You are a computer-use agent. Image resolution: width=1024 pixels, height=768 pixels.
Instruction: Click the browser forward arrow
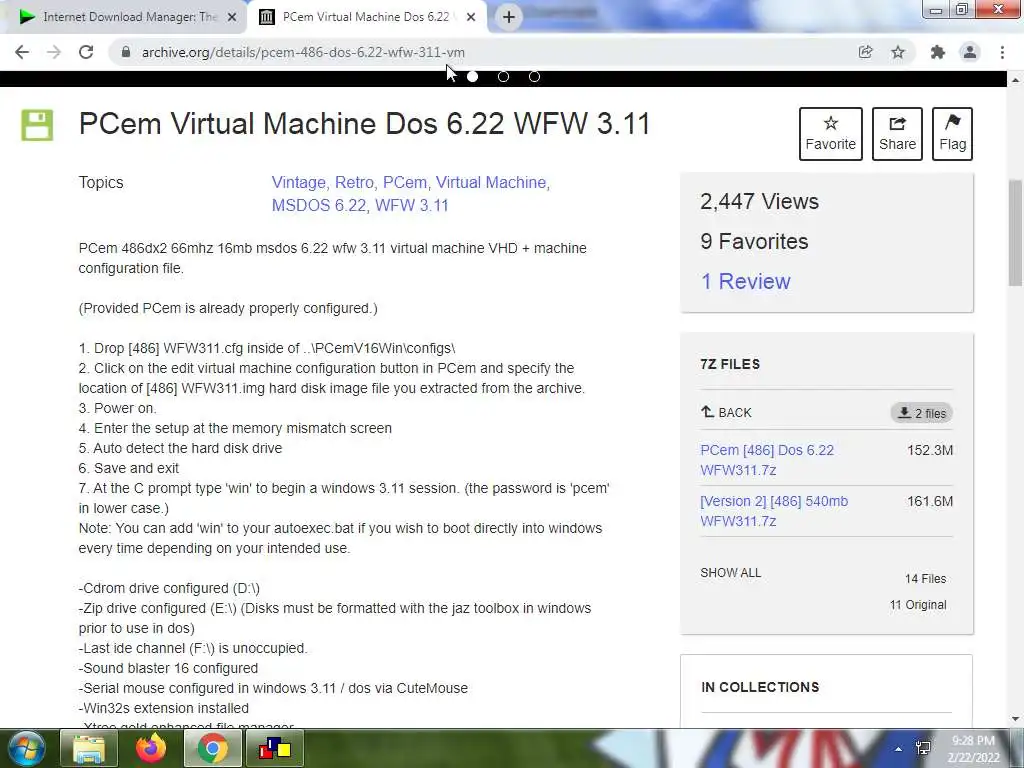click(54, 52)
